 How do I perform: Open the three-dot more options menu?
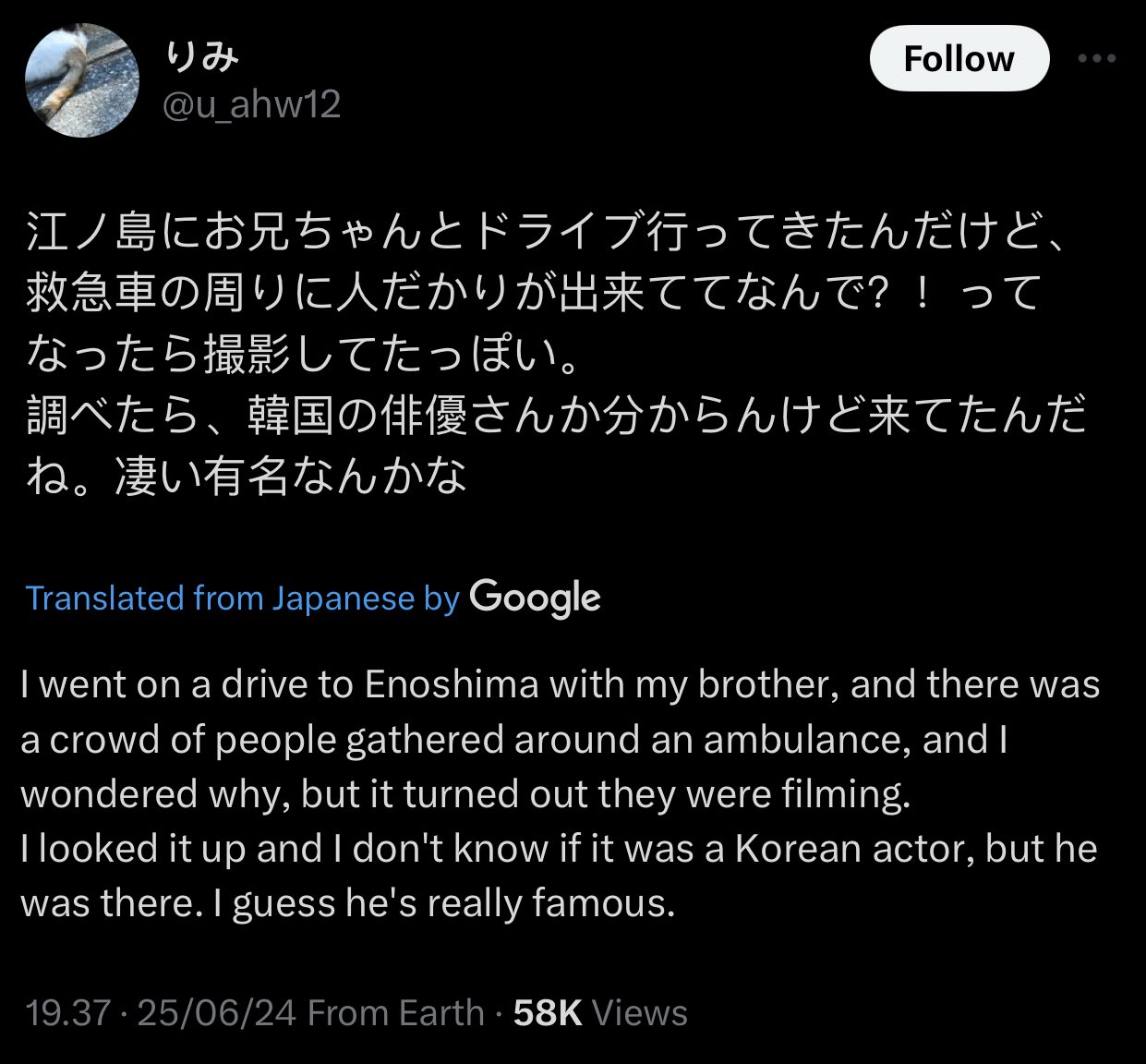pyautogui.click(x=1096, y=59)
